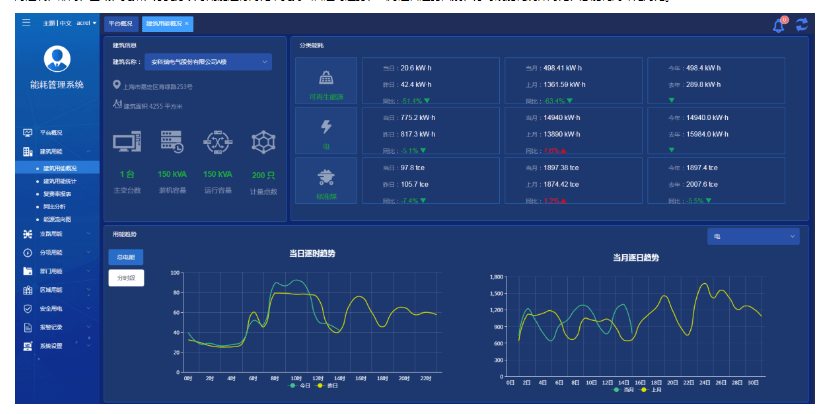Click the 当月逐日趋势 chart title
The image size is (825, 414).
(x=636, y=258)
